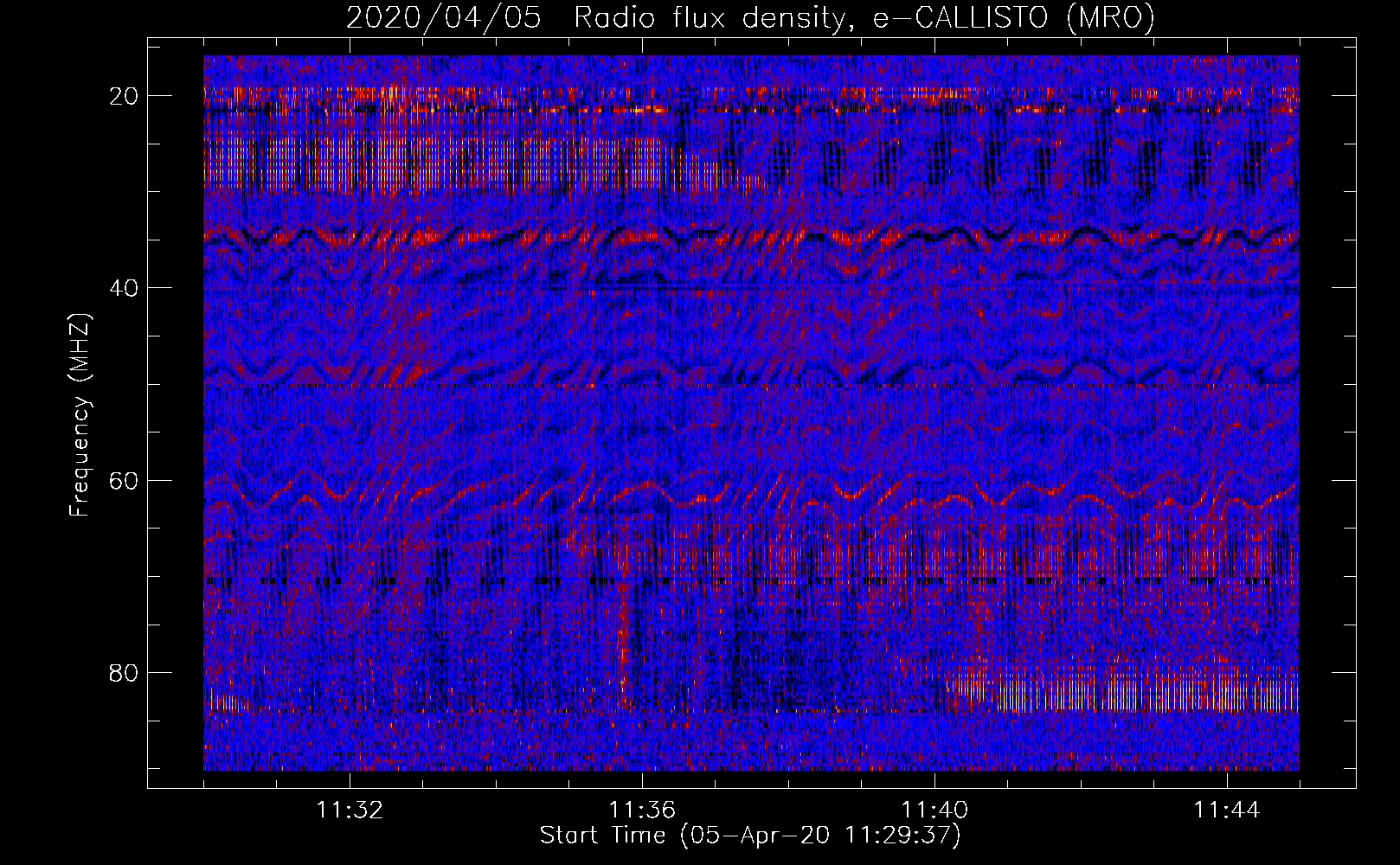Click the "Frequency (MHZ)" axis label
1400x865 pixels.
pyautogui.click(x=80, y=415)
